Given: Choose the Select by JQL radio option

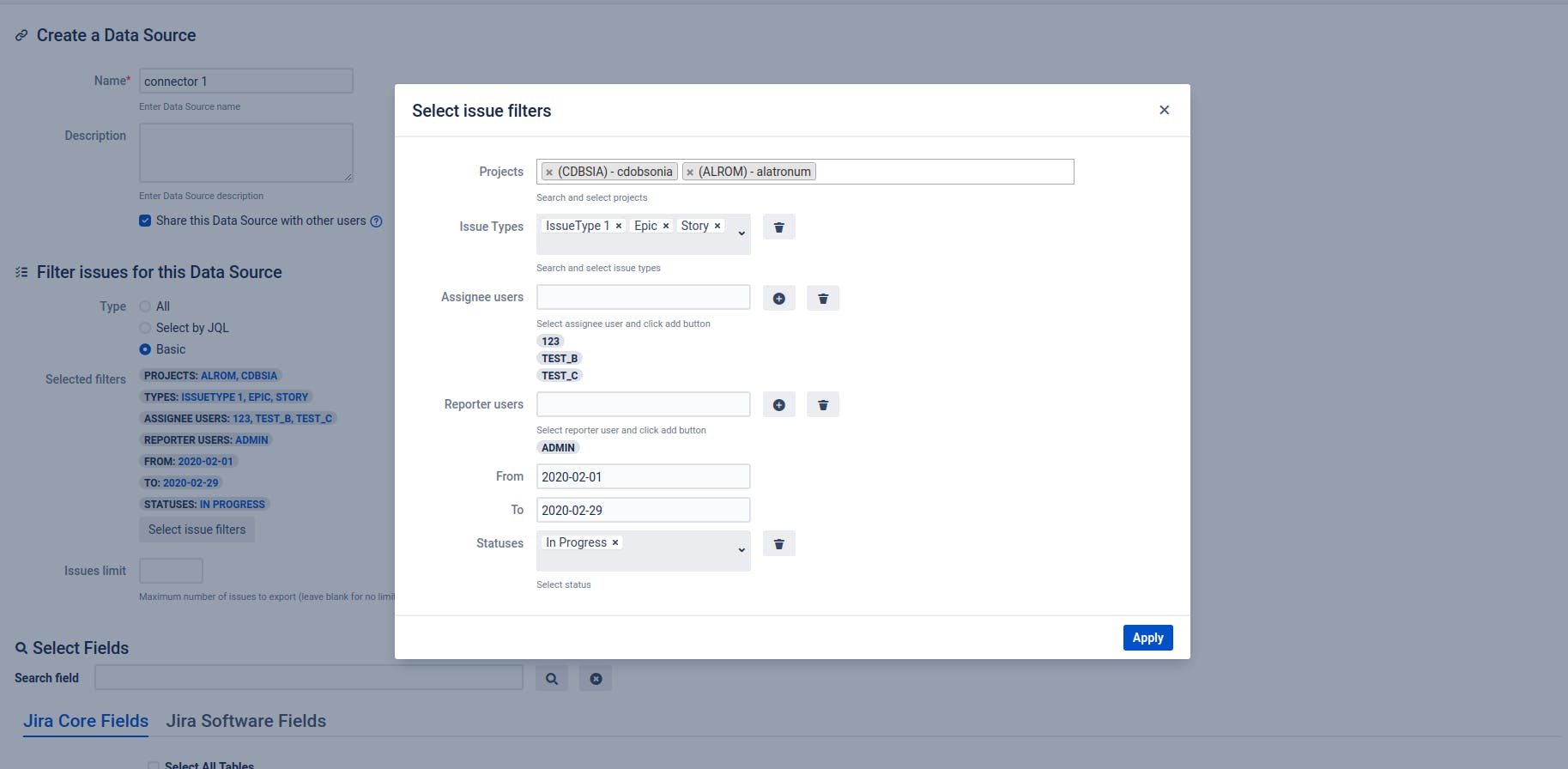Looking at the screenshot, I should [x=145, y=328].
